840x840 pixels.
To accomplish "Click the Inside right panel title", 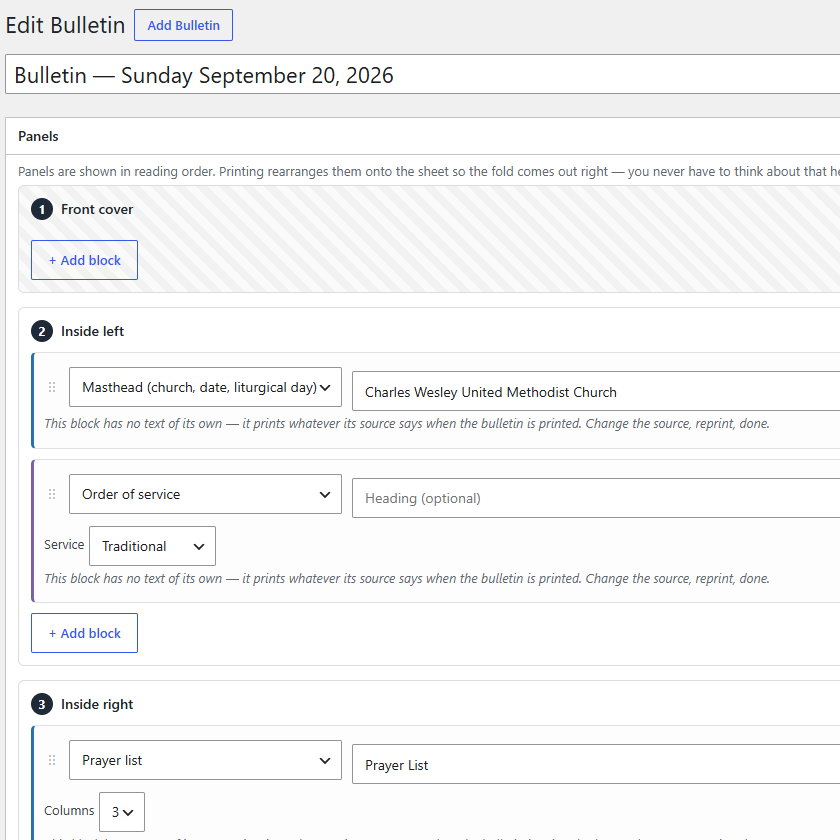I will pyautogui.click(x=97, y=704).
